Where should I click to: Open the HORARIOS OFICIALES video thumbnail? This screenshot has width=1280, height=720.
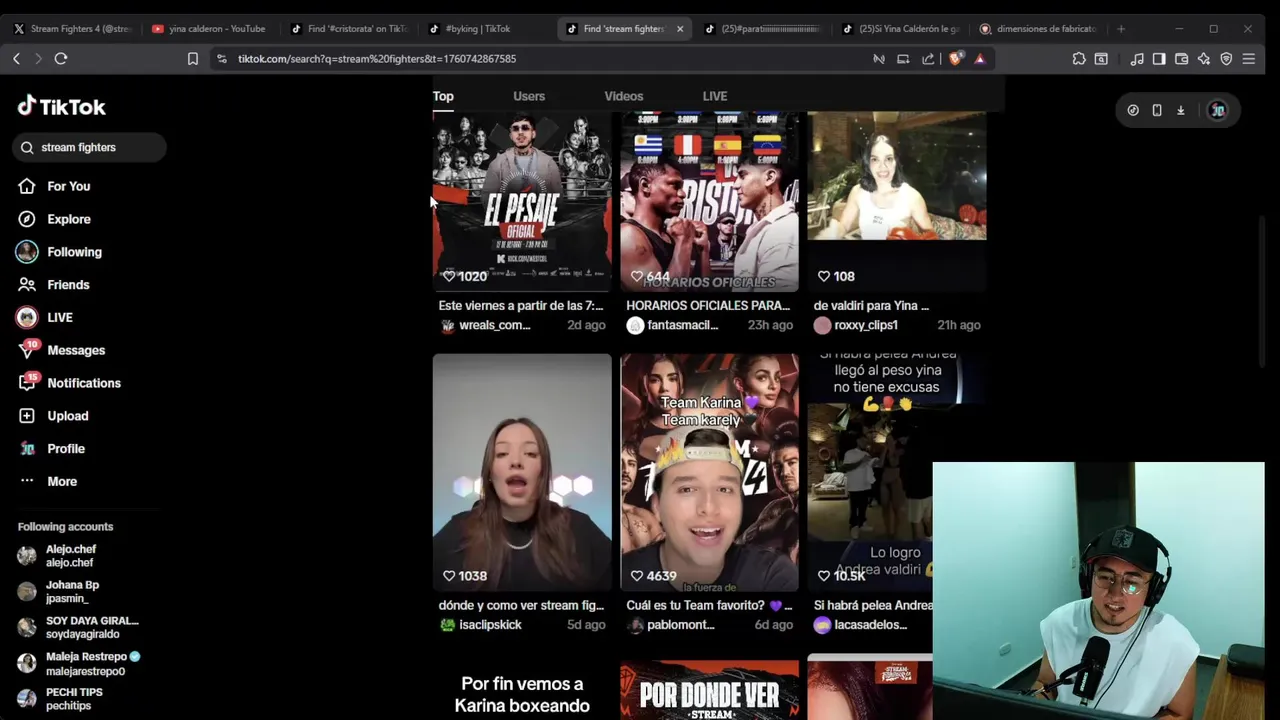(x=710, y=201)
